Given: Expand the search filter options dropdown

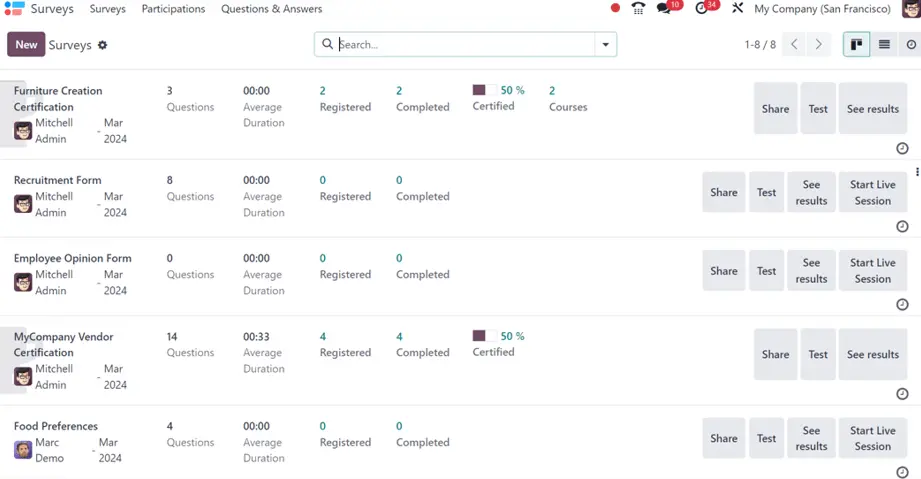Looking at the screenshot, I should click(x=605, y=45).
